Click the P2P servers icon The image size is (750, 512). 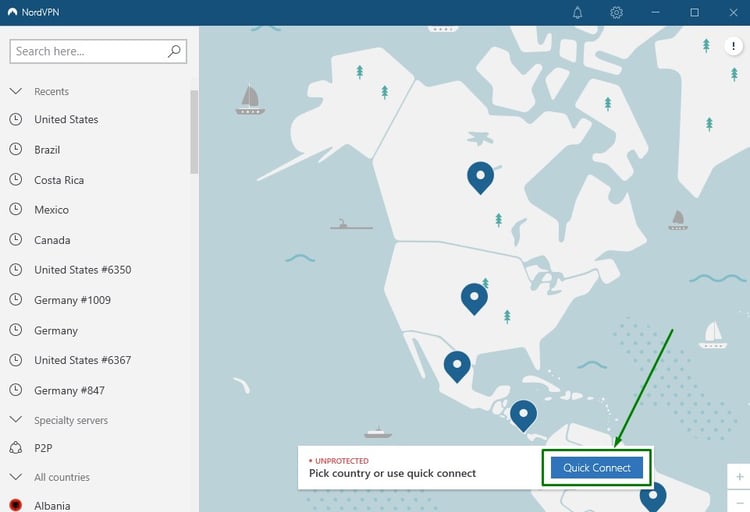(x=16, y=448)
